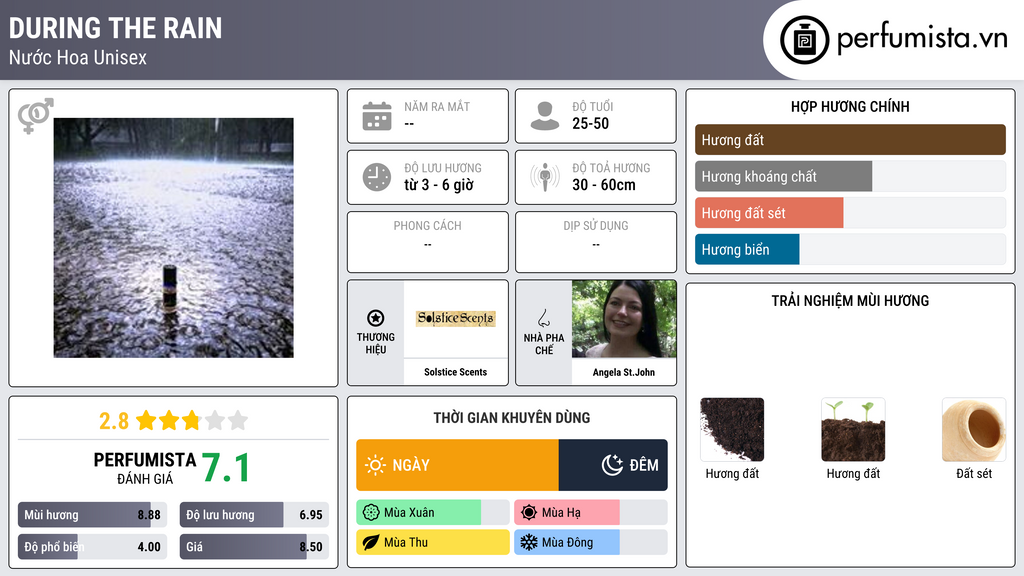
Task: Click the Angela St.John name caption
Action: (x=624, y=372)
